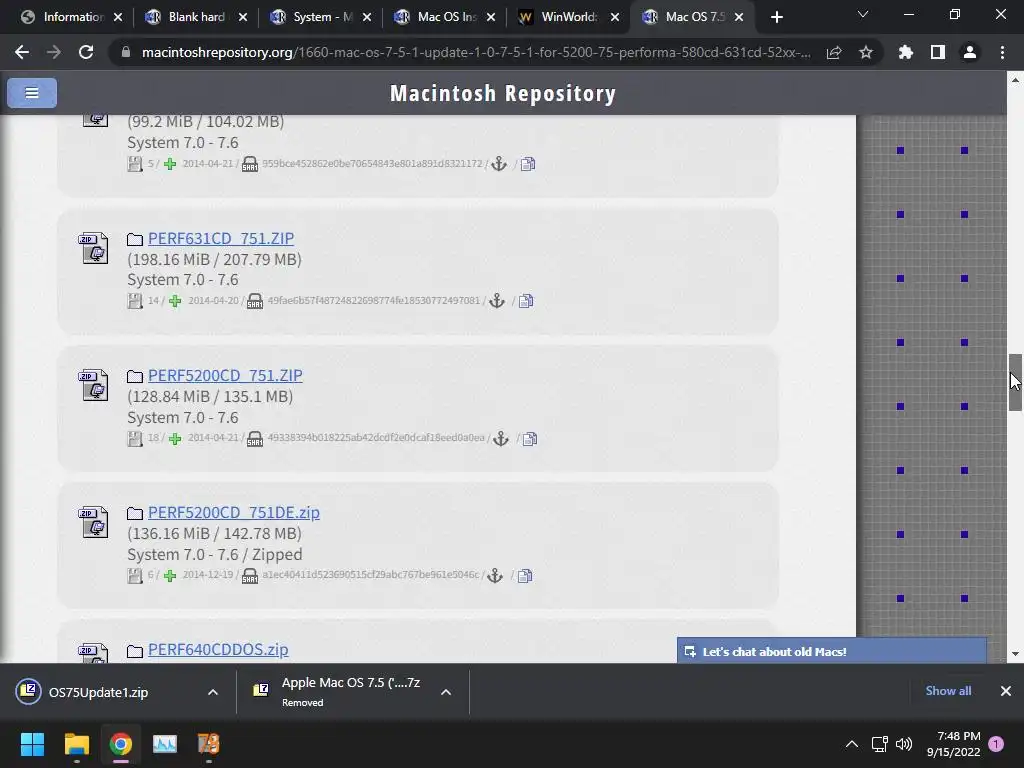Reload the current page

tap(86, 52)
